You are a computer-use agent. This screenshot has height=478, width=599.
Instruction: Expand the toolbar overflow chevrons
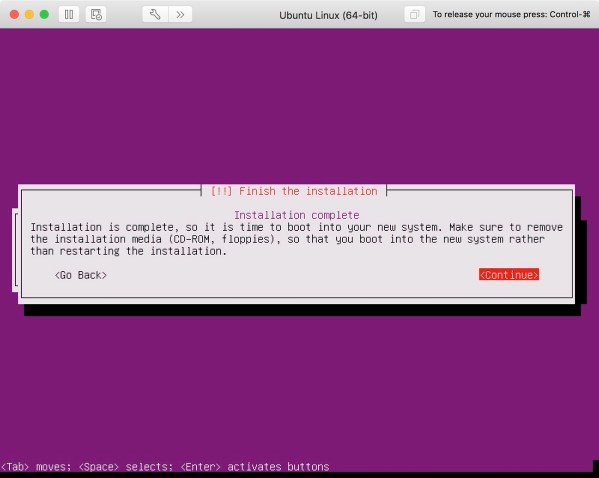click(x=180, y=15)
